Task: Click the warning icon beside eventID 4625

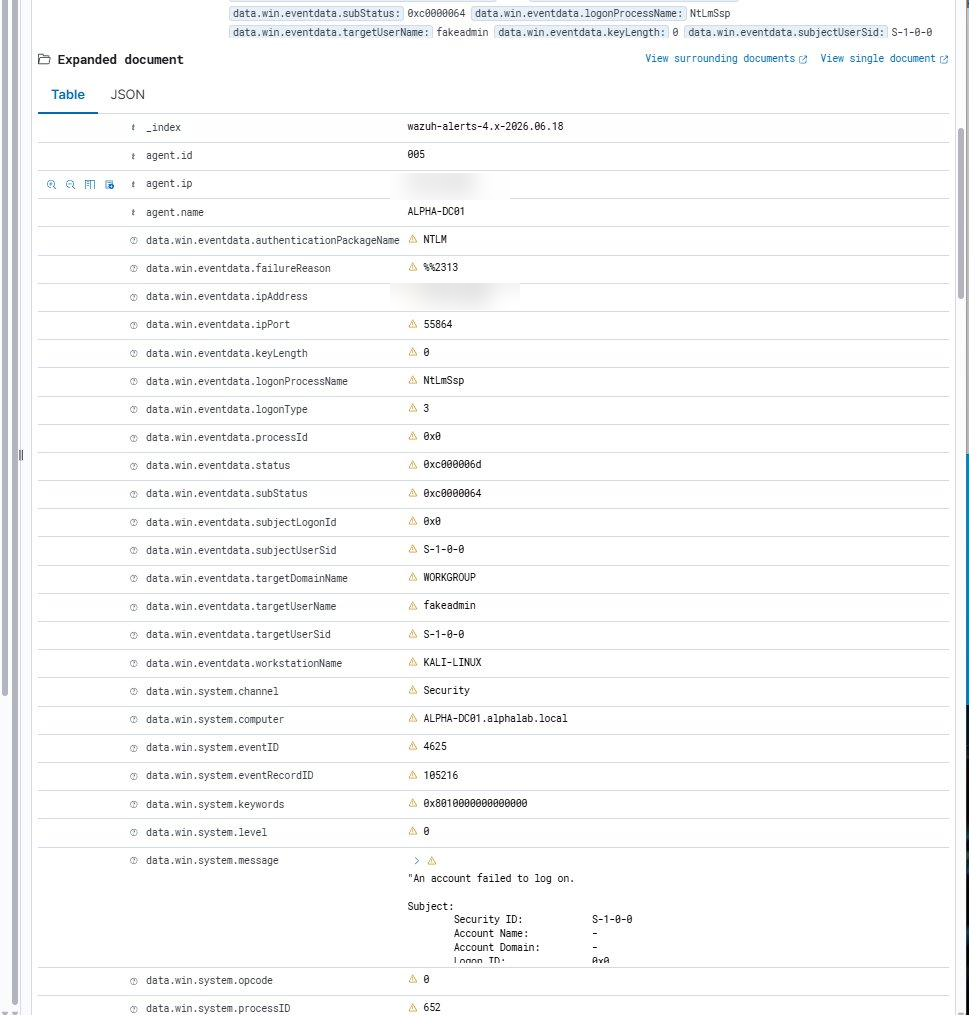Action: [x=413, y=746]
